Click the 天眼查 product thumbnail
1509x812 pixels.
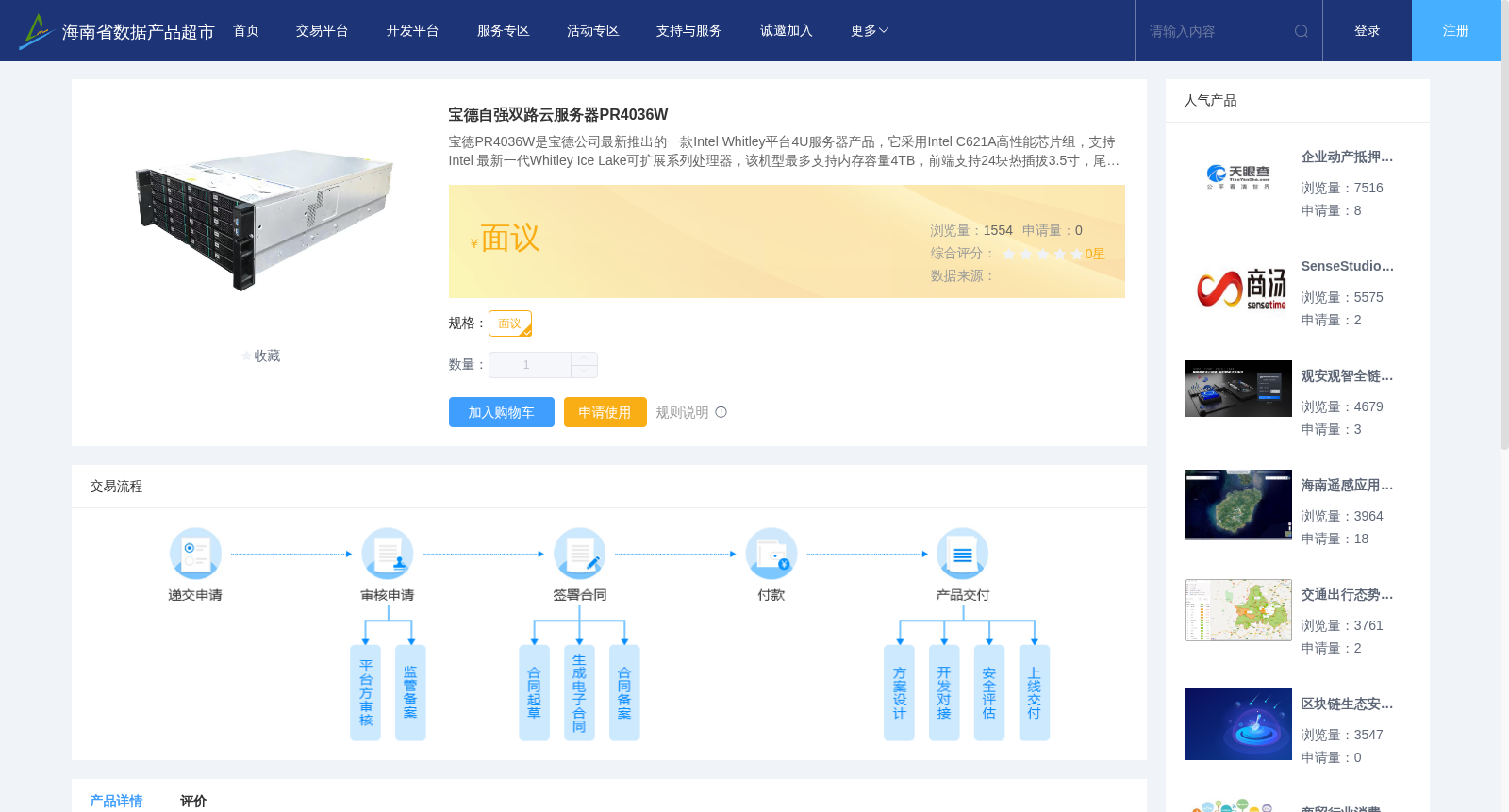pyautogui.click(x=1238, y=176)
